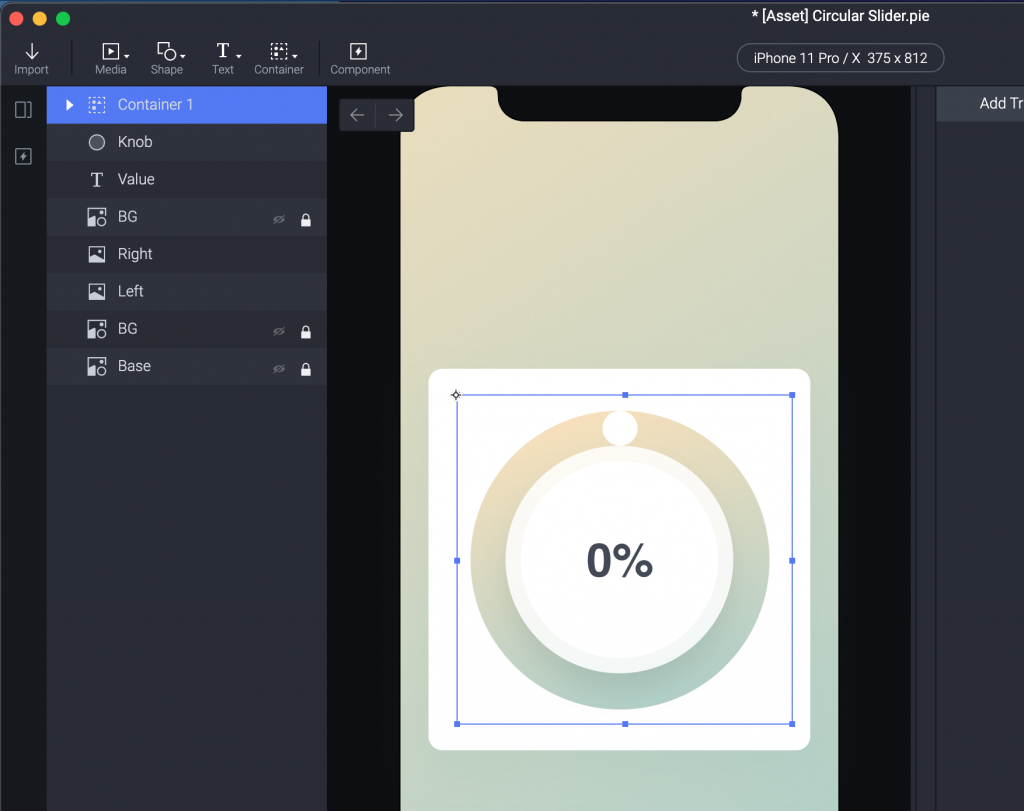This screenshot has width=1024, height=811.
Task: Unlock the BG layer below Left
Action: click(x=306, y=332)
